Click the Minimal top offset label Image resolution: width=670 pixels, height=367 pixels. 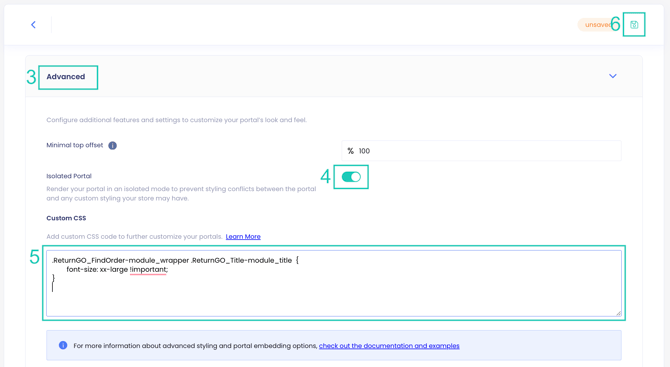[x=75, y=145]
